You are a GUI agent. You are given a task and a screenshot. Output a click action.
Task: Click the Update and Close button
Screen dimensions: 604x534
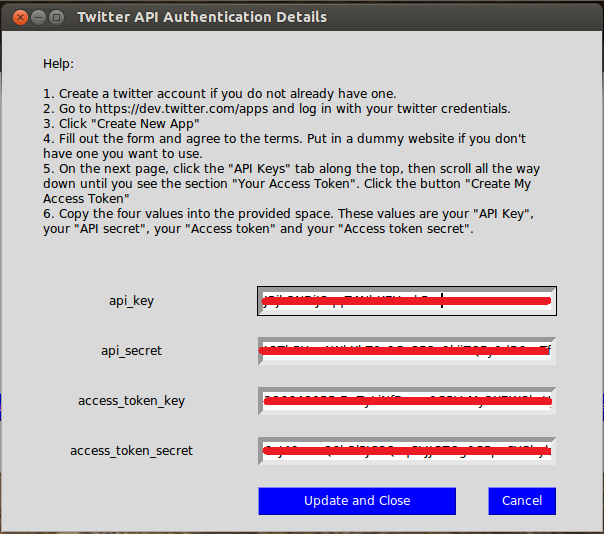pos(357,501)
